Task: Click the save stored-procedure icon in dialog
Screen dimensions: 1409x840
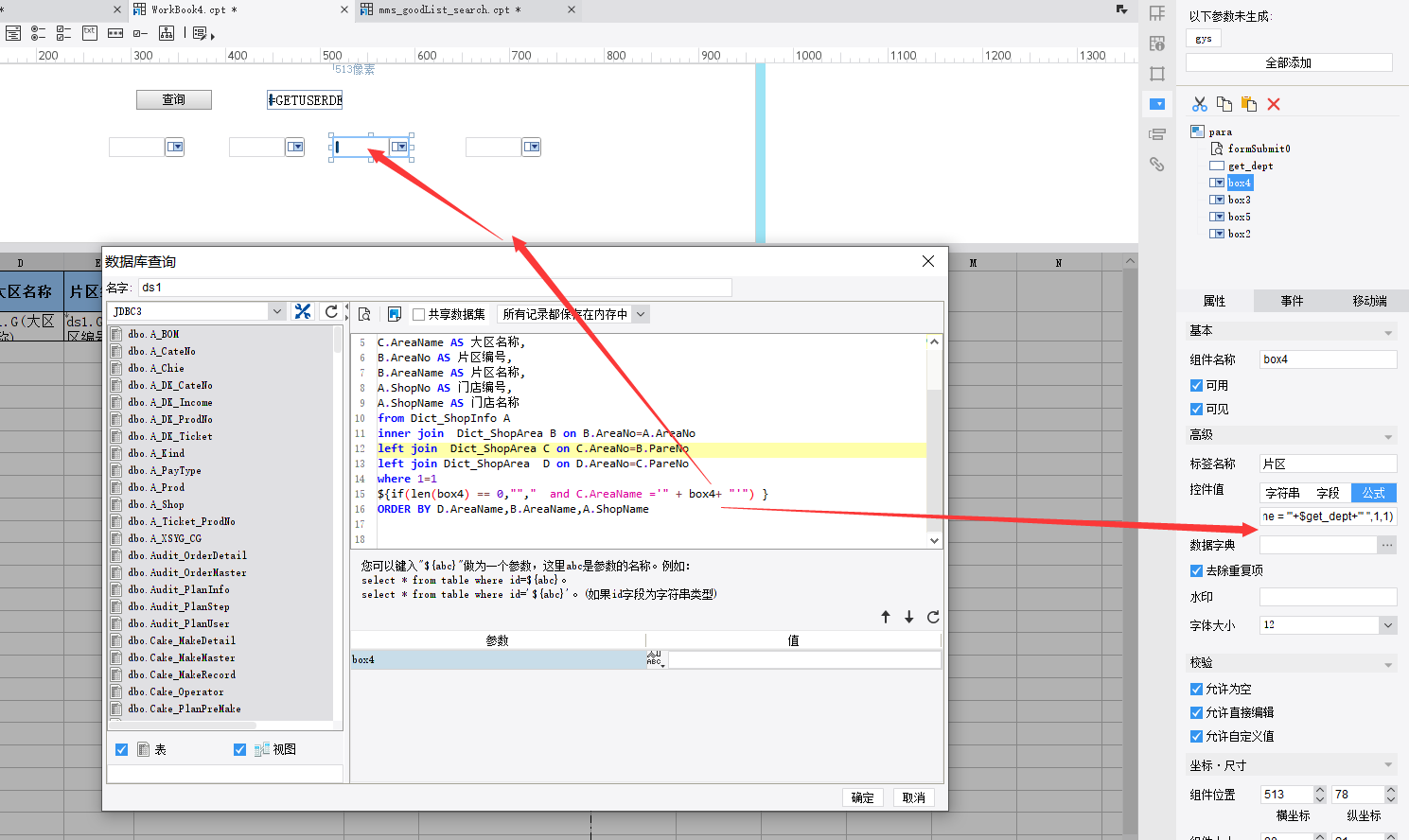Action: pyautogui.click(x=395, y=314)
